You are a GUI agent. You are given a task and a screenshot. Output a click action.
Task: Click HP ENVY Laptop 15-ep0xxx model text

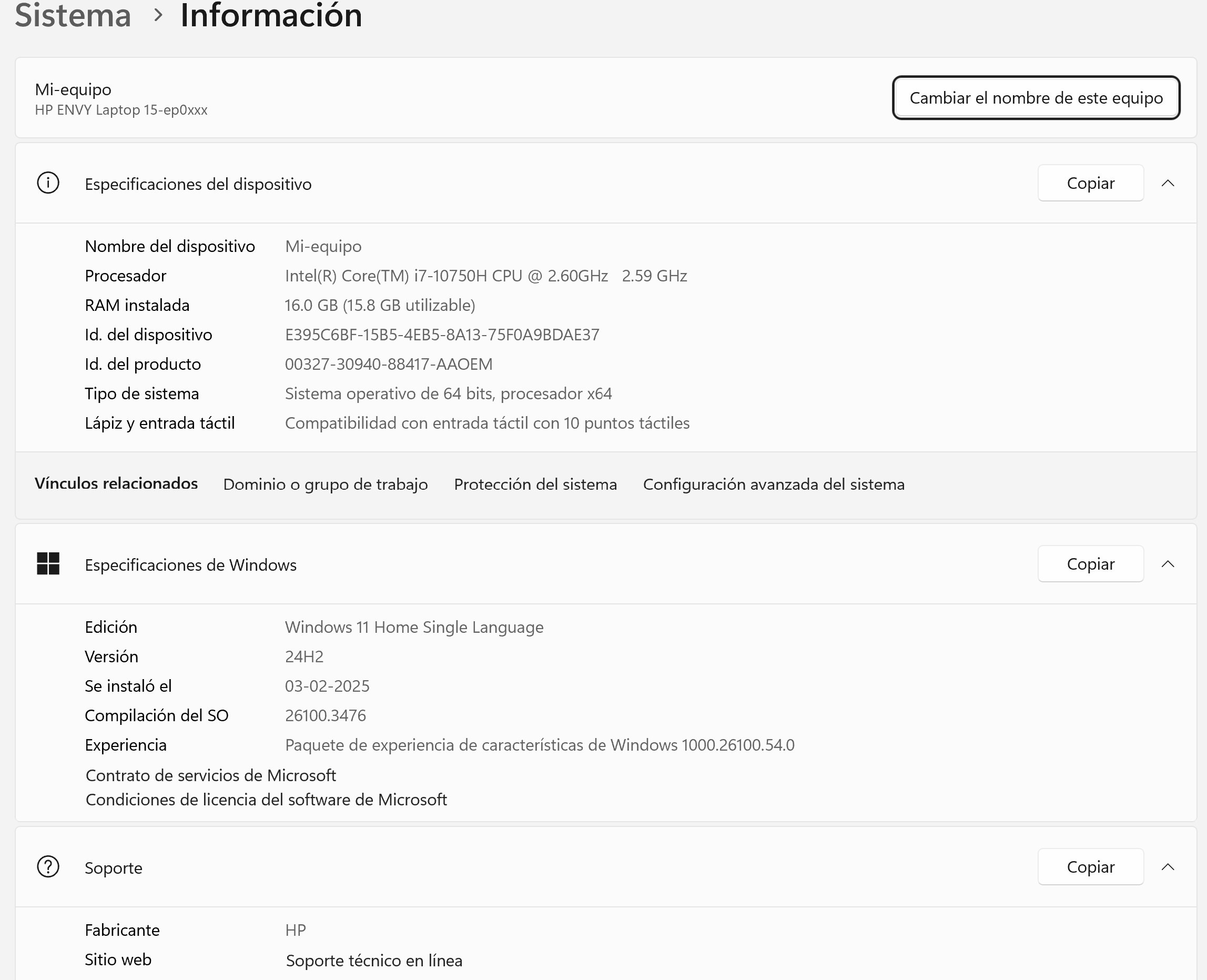(121, 109)
